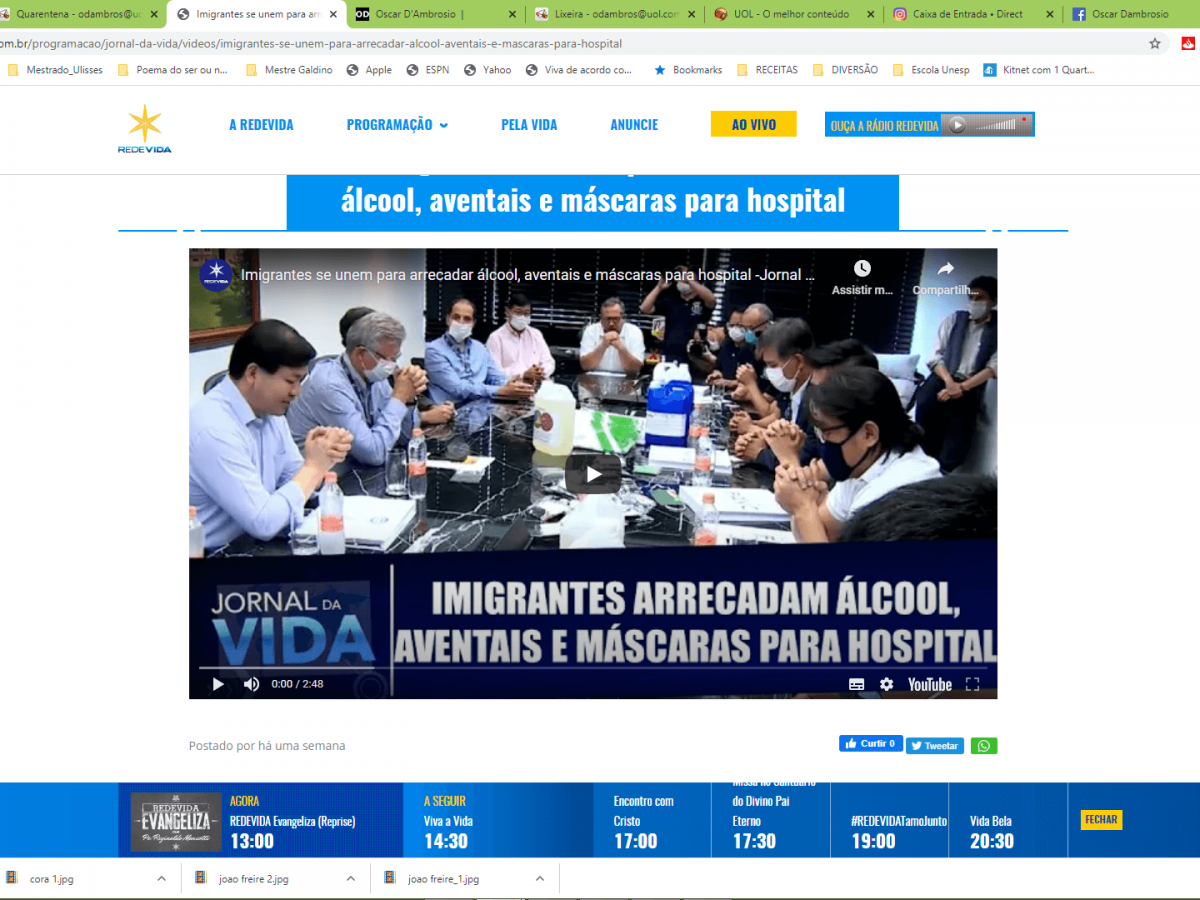Switch to the Oscar Dambrosio Facebook tab
Screen dimensions: 1200x900
pyautogui.click(x=1132, y=14)
